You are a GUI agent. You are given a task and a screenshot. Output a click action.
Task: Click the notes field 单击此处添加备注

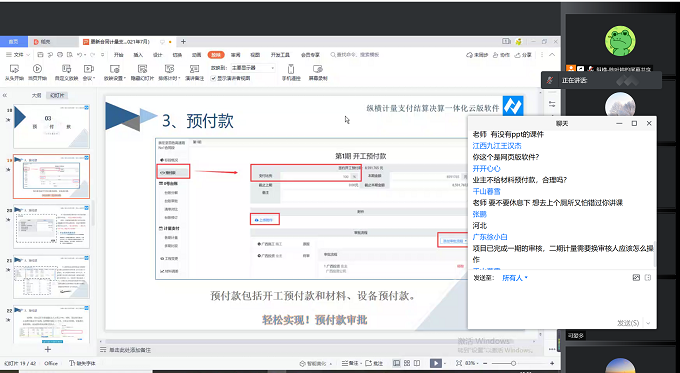click(x=130, y=350)
